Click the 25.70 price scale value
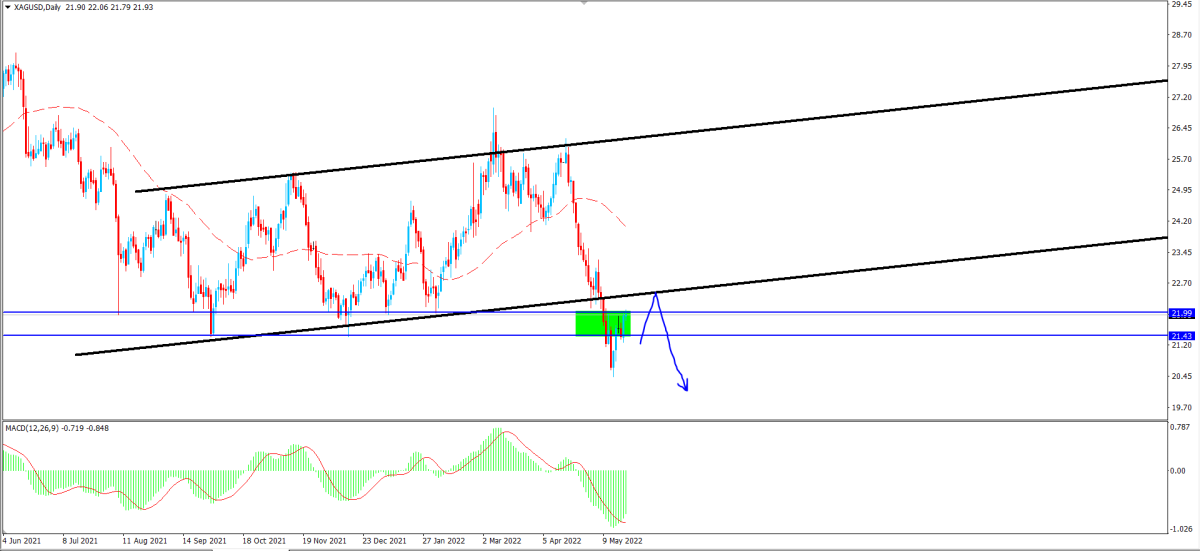This screenshot has height=551, width=1200. [1181, 159]
